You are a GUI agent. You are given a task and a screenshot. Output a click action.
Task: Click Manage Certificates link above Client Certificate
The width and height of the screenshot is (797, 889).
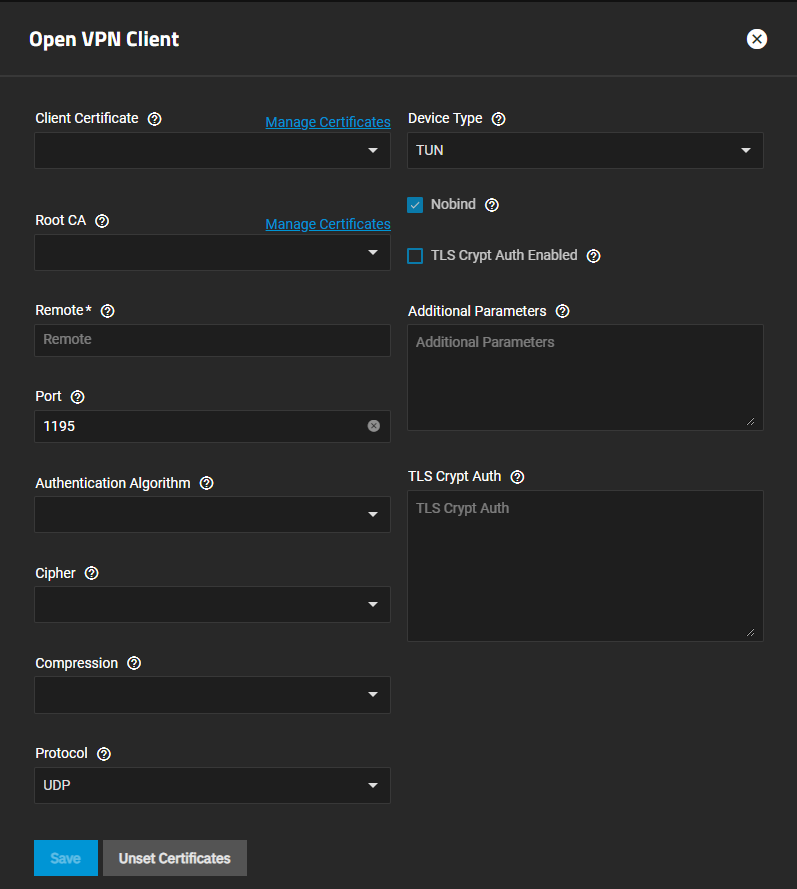click(328, 122)
